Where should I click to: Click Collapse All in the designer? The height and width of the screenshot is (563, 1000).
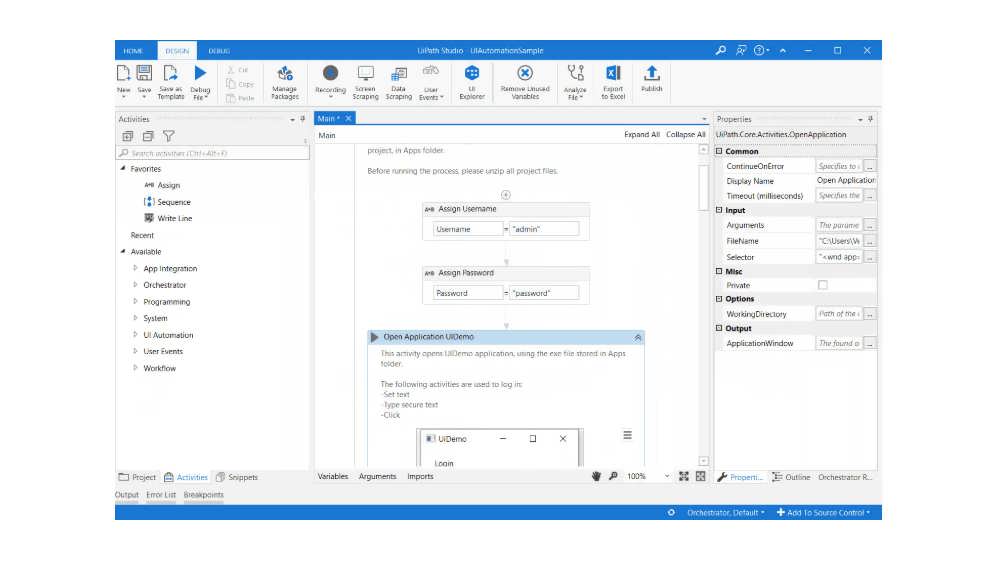click(x=686, y=135)
